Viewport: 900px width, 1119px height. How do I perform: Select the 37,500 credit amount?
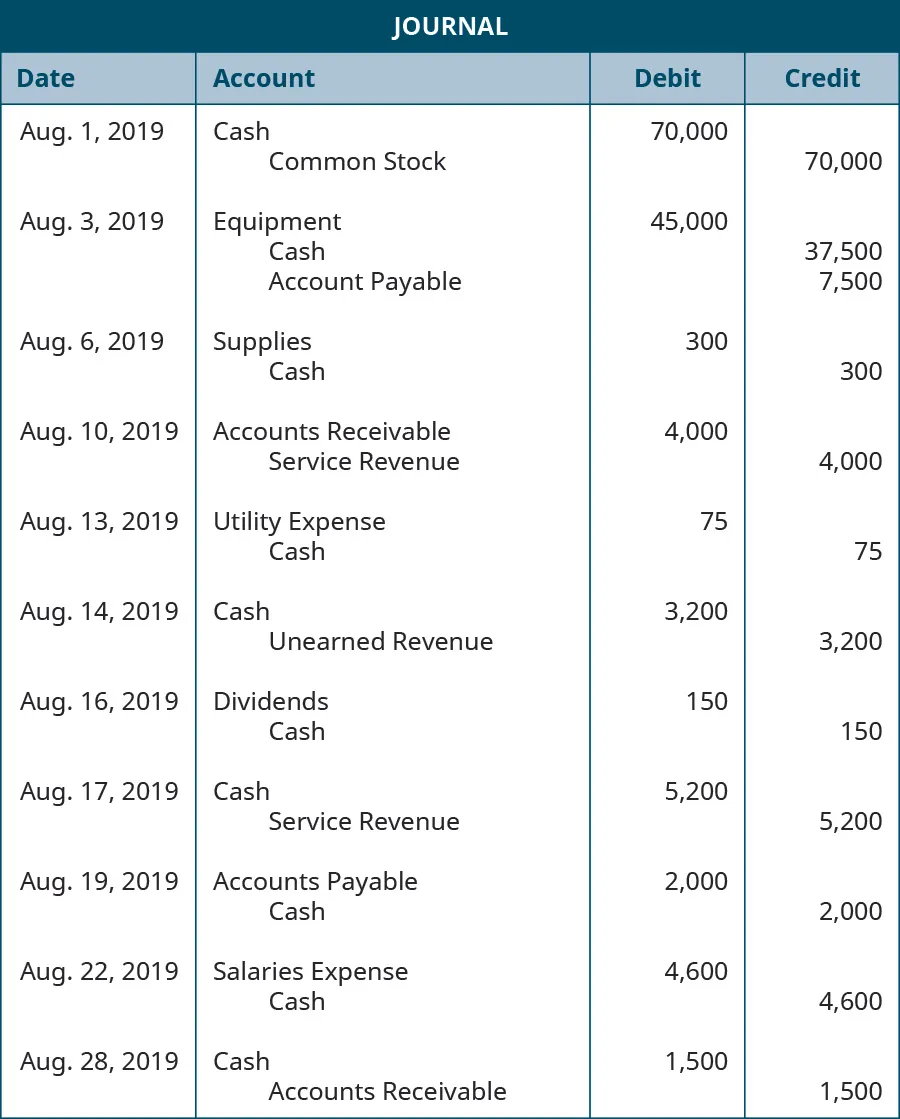pos(843,252)
